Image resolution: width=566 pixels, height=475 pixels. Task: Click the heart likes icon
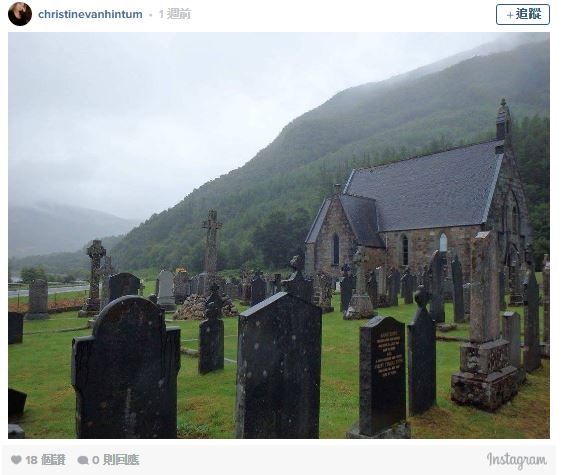pos(16,459)
